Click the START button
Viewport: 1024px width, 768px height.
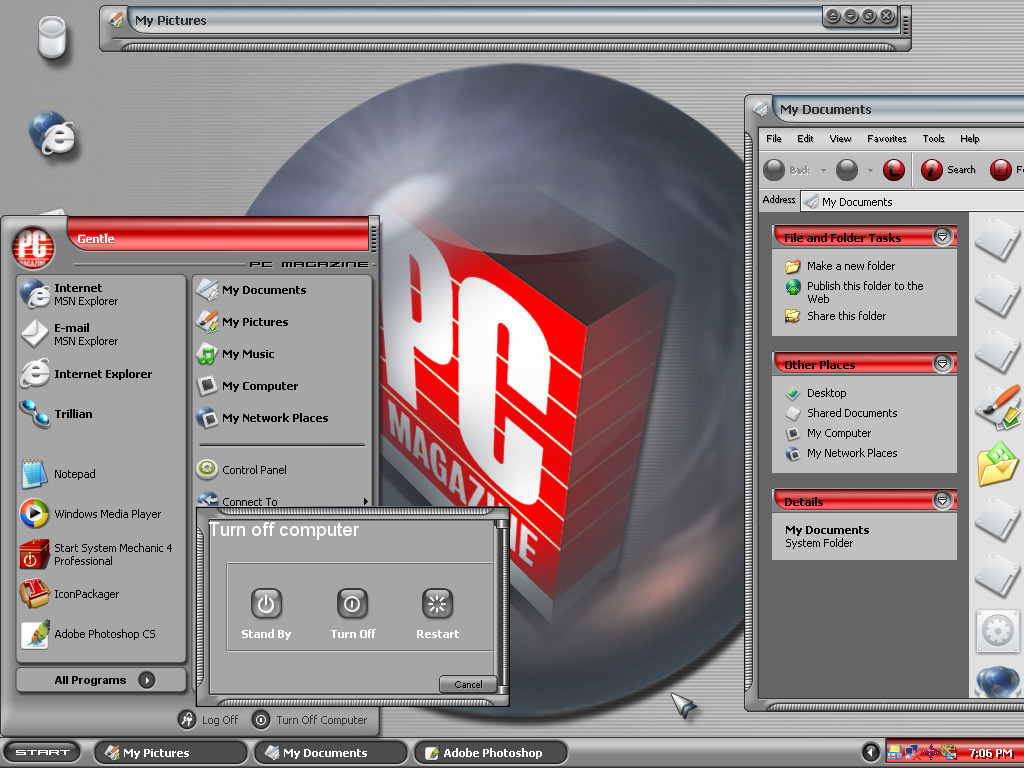(42, 752)
